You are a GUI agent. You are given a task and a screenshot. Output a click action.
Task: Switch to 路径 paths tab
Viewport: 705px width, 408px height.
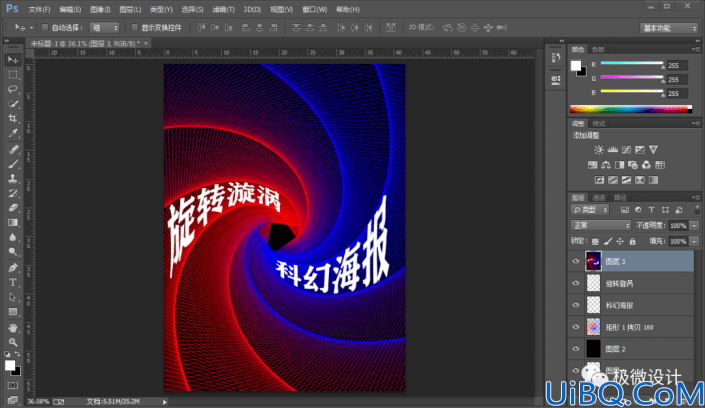click(620, 197)
